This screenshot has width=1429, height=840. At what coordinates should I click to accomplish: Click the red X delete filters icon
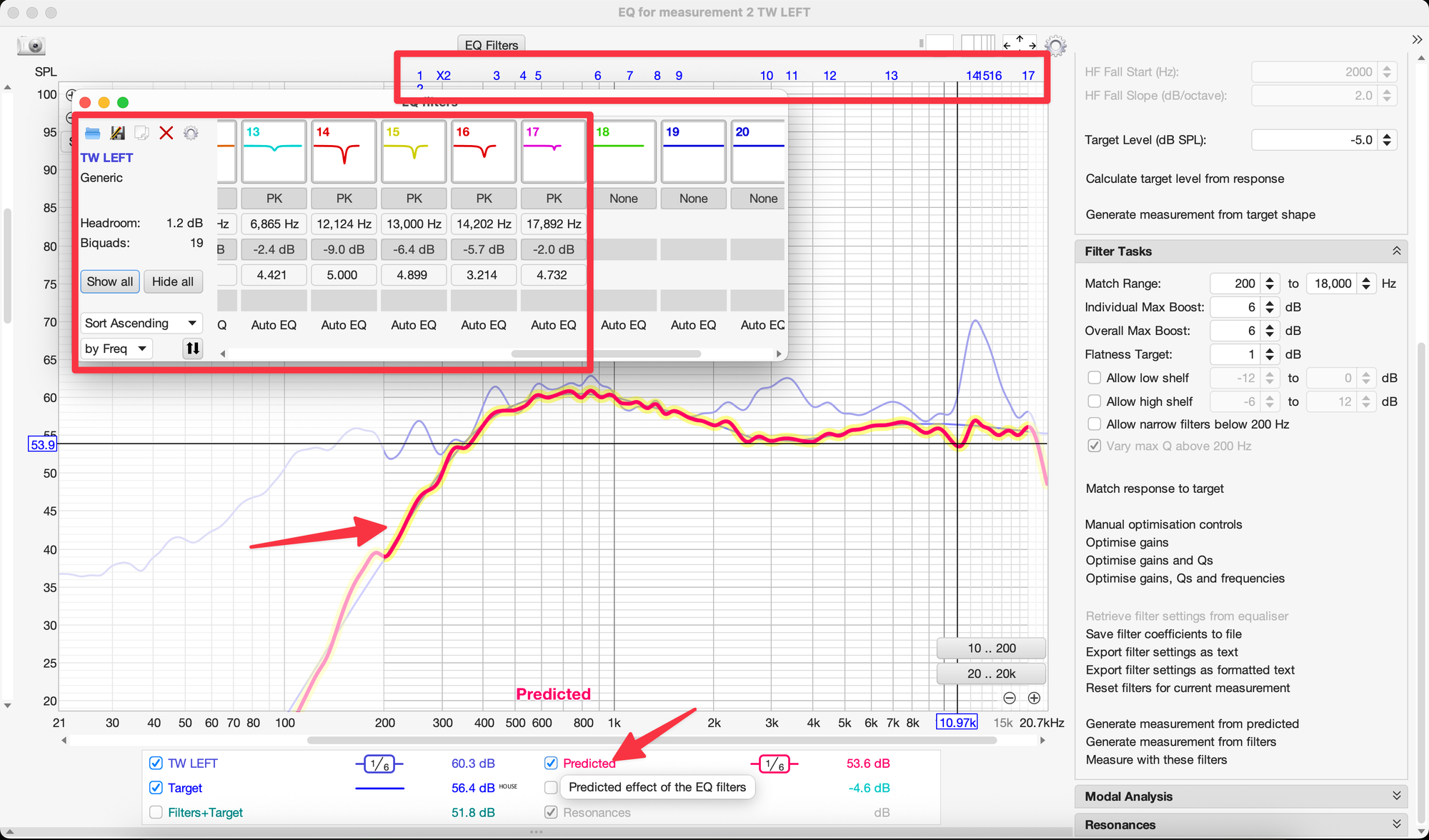[166, 133]
